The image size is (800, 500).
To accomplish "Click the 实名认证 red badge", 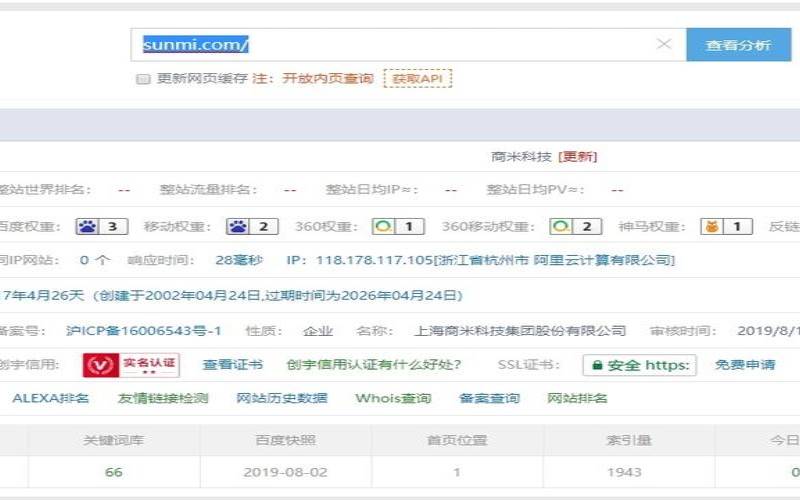I will pos(131,365).
